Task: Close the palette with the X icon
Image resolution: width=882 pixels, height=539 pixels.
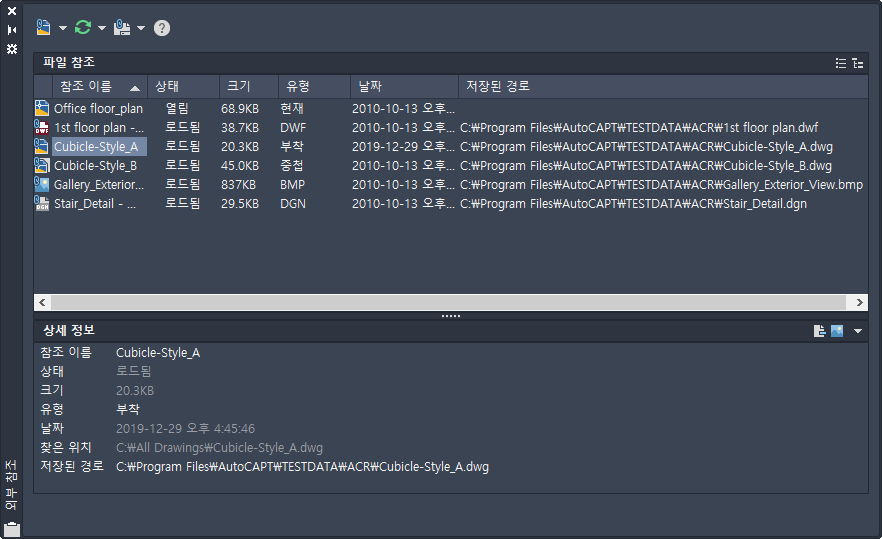Action: [x=12, y=11]
